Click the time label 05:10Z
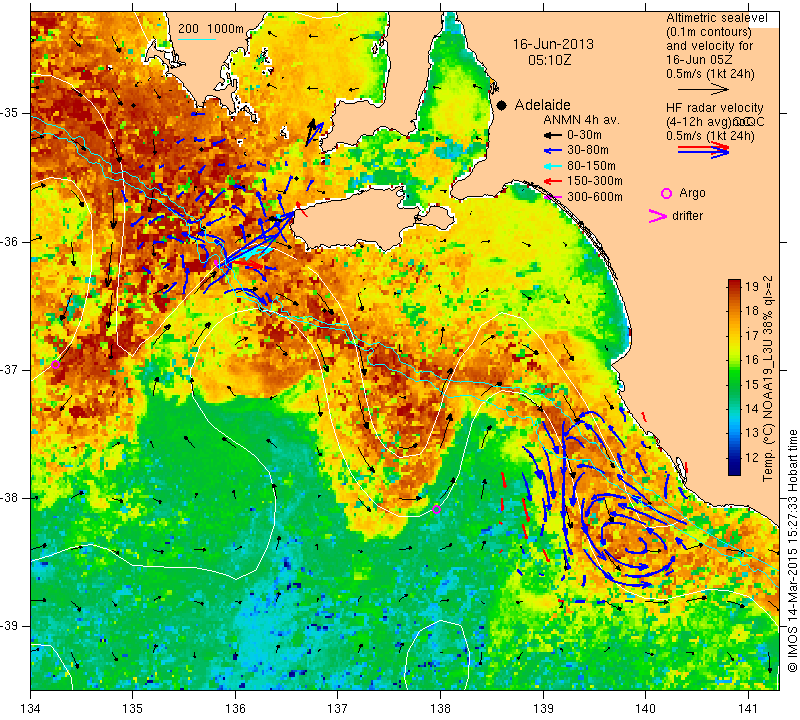The width and height of the screenshot is (800, 720). point(549,60)
